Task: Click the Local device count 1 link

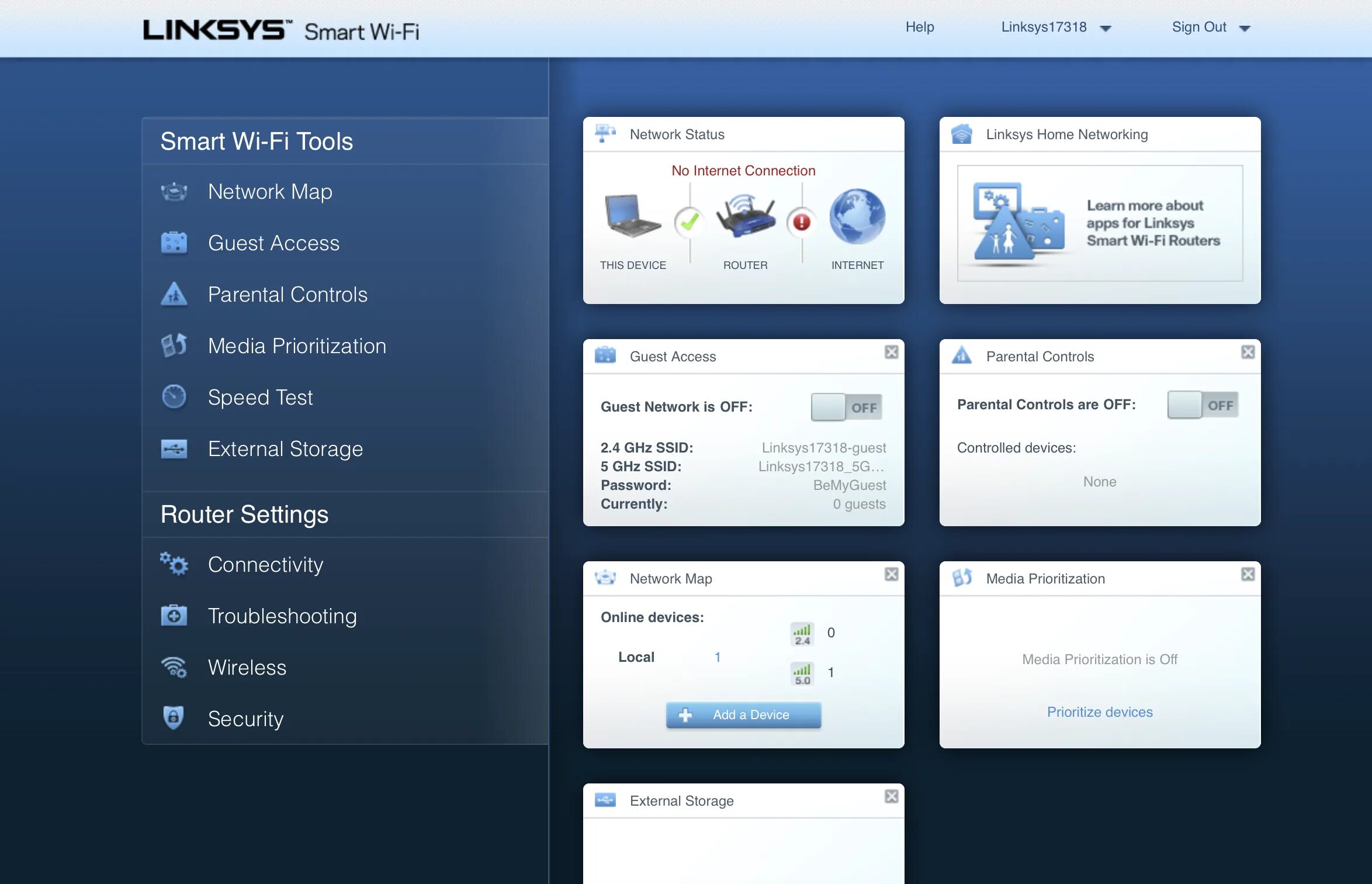Action: point(717,657)
